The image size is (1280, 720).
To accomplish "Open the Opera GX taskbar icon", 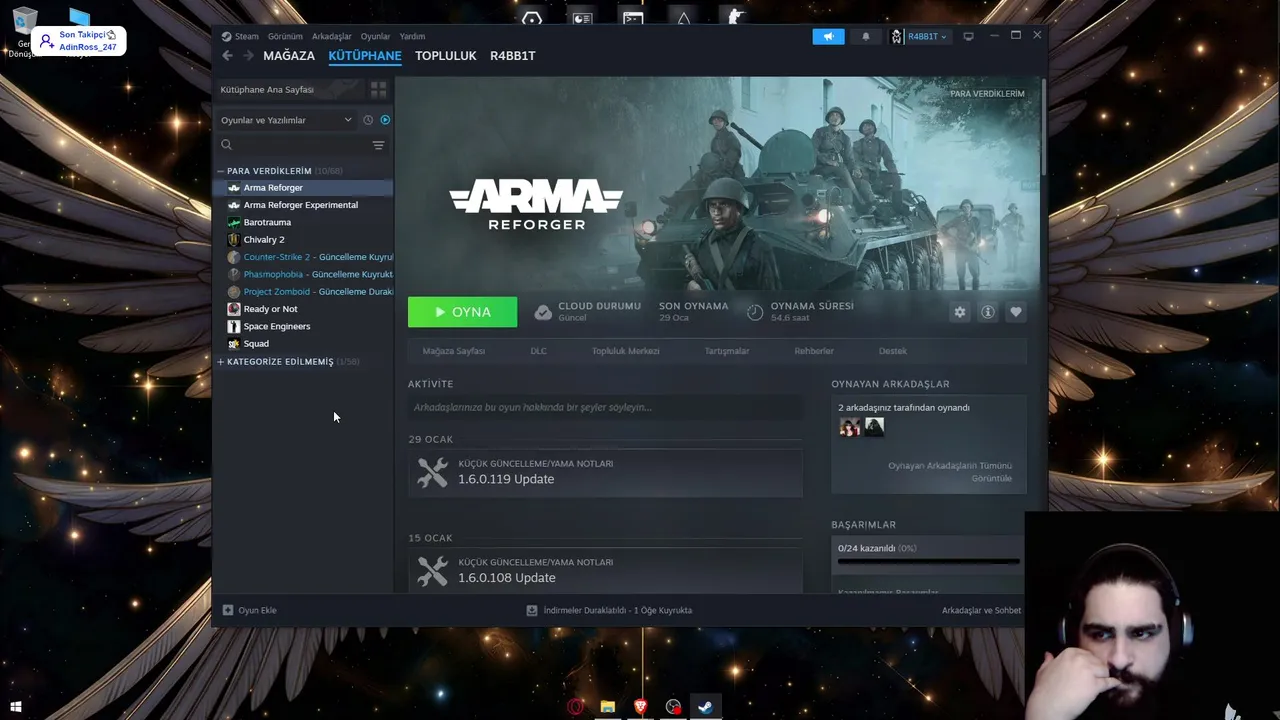I will [x=575, y=707].
